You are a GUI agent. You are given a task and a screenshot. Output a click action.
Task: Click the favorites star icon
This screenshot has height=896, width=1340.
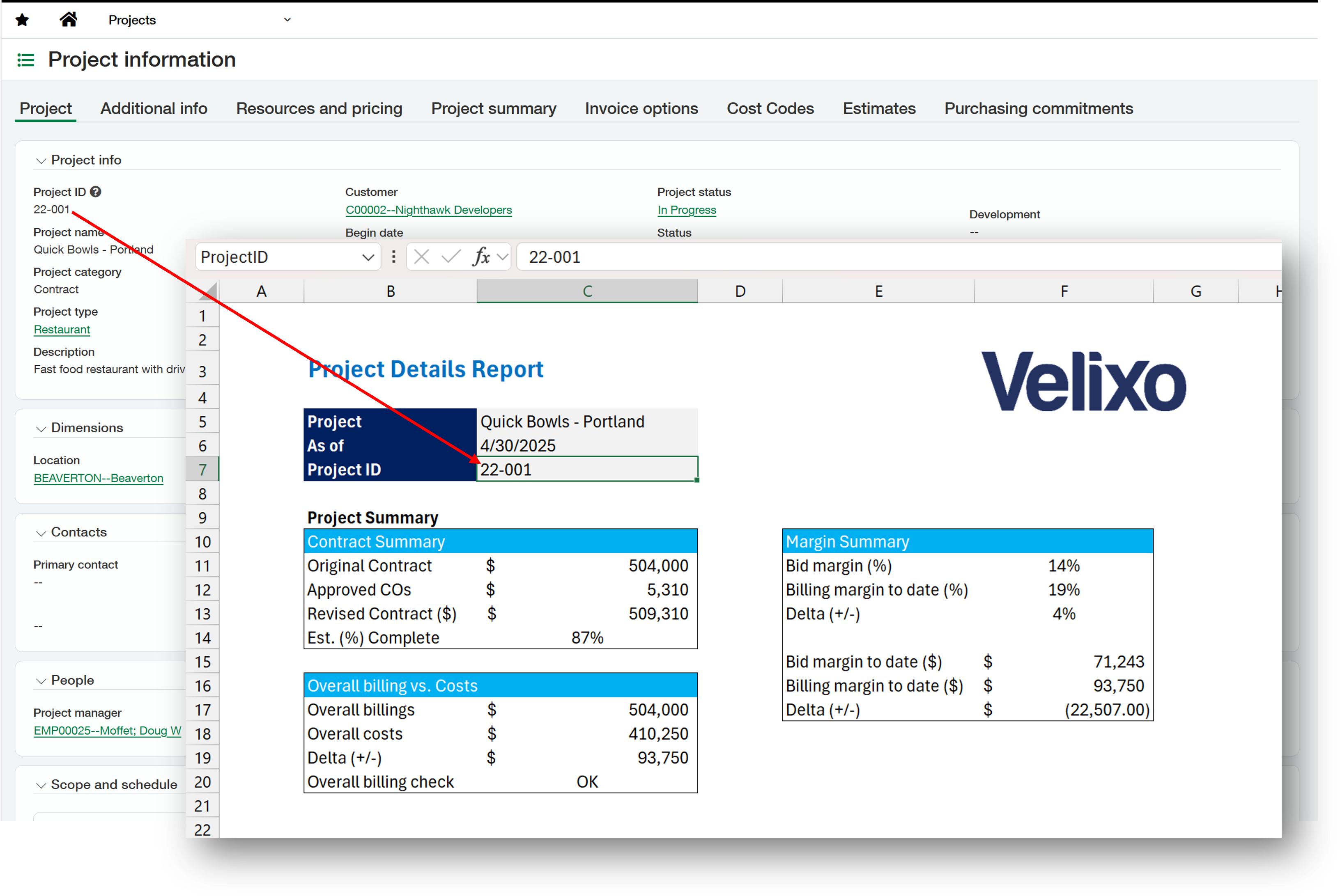[x=22, y=21]
